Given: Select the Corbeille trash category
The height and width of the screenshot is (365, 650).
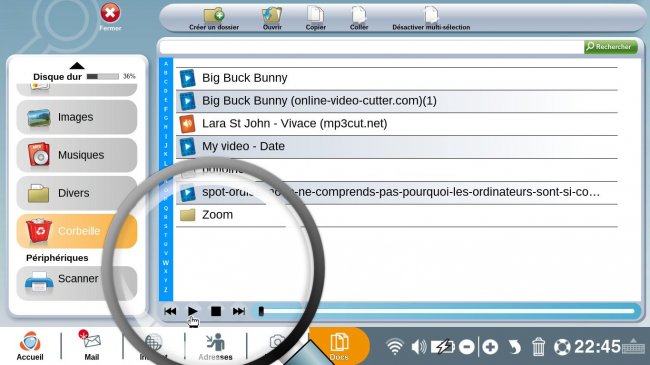Looking at the screenshot, I should tap(77, 231).
